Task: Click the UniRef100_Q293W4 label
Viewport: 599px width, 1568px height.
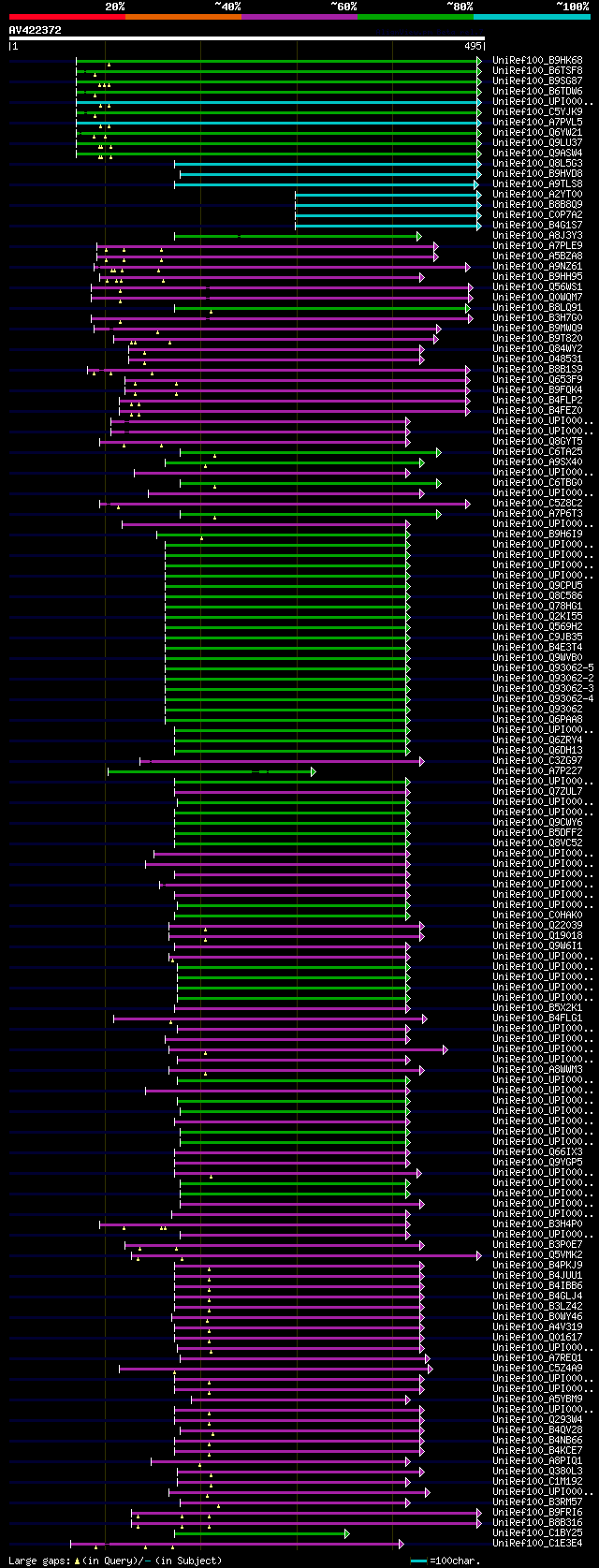Action: (x=537, y=1420)
